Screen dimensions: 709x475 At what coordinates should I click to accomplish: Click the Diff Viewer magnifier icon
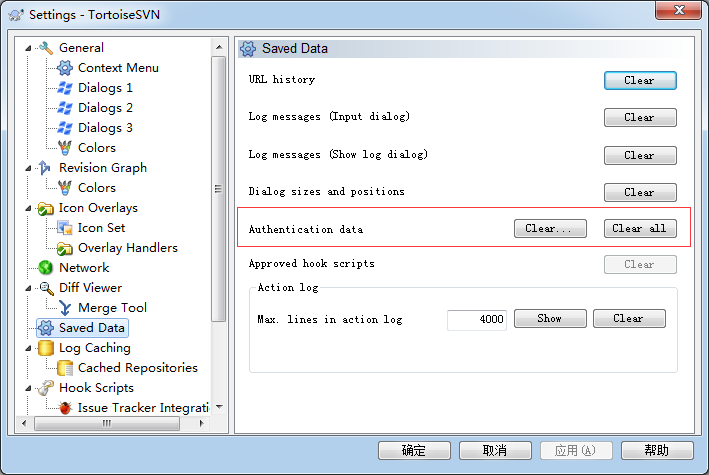pos(46,288)
